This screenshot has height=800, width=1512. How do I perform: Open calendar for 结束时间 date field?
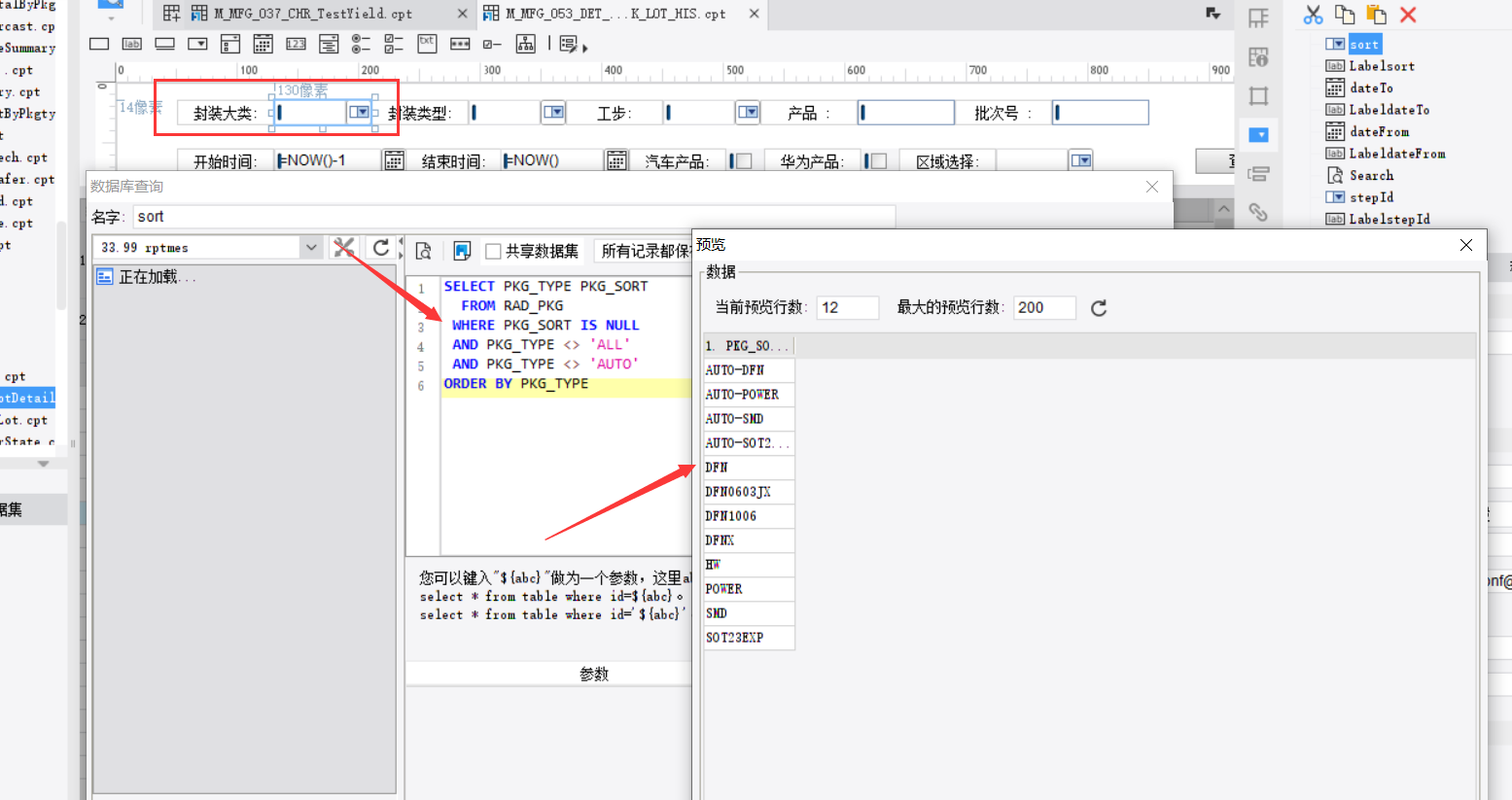tap(616, 160)
